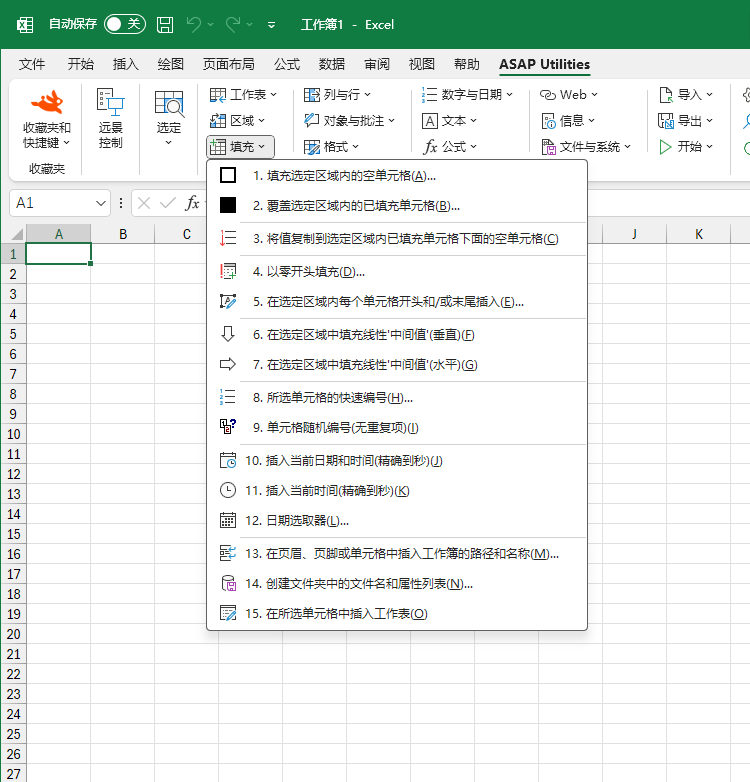This screenshot has height=782, width=750.
Task: Expand the 数字与日期 dropdown
Action: point(467,94)
